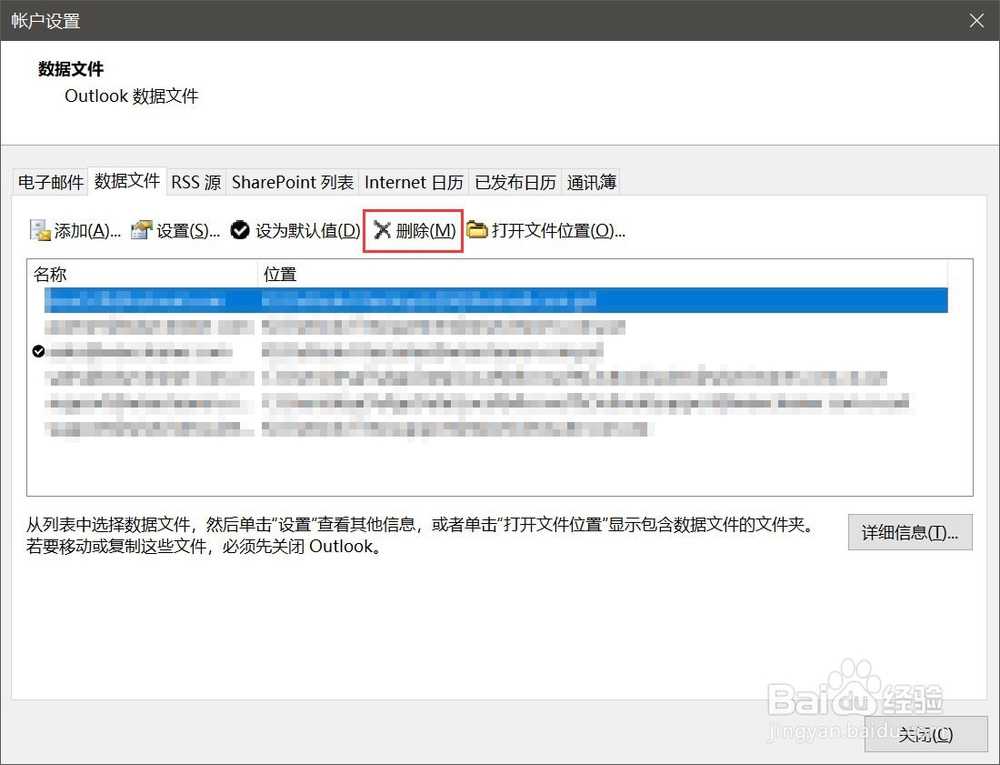Click the 添加(A)... button label
The width and height of the screenshot is (1000, 765).
87,231
